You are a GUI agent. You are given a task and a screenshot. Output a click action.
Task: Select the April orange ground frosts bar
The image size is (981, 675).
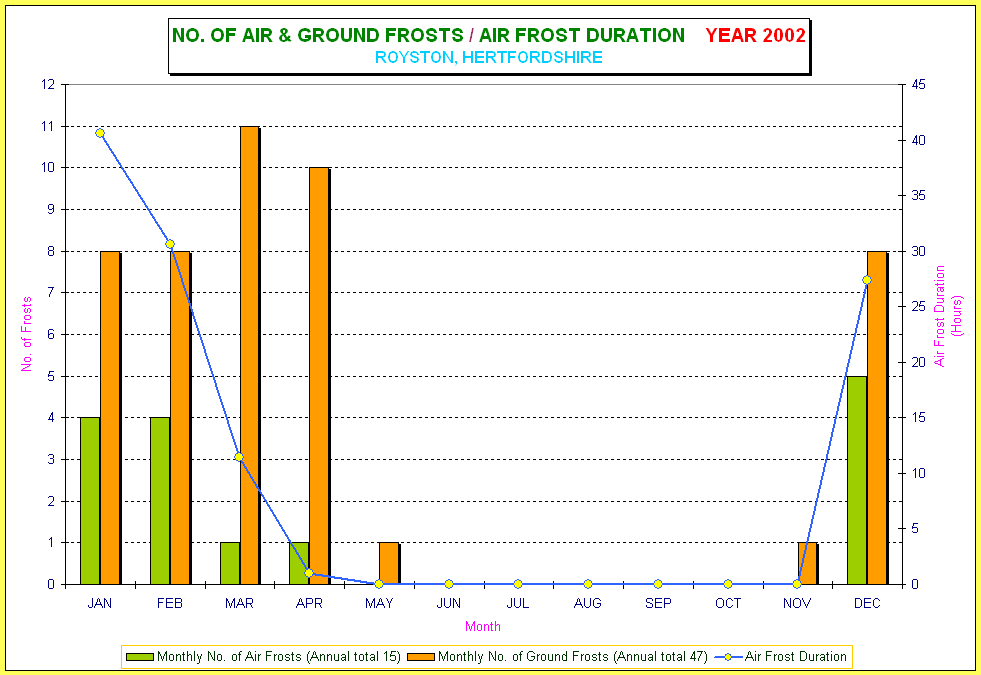(319, 376)
